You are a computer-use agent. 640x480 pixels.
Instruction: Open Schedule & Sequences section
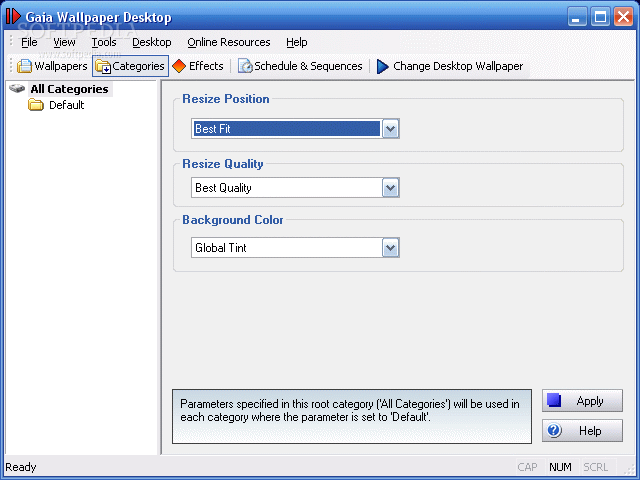300,66
